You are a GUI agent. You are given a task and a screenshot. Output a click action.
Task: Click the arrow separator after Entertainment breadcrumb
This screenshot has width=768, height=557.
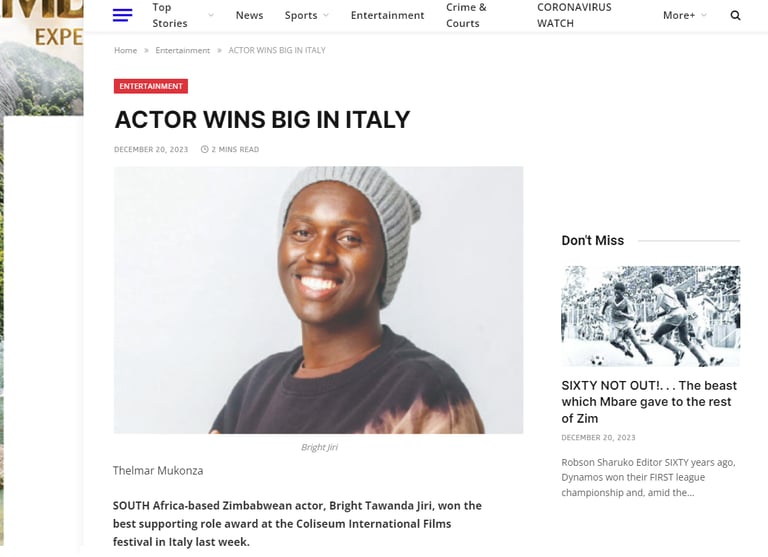(x=219, y=50)
